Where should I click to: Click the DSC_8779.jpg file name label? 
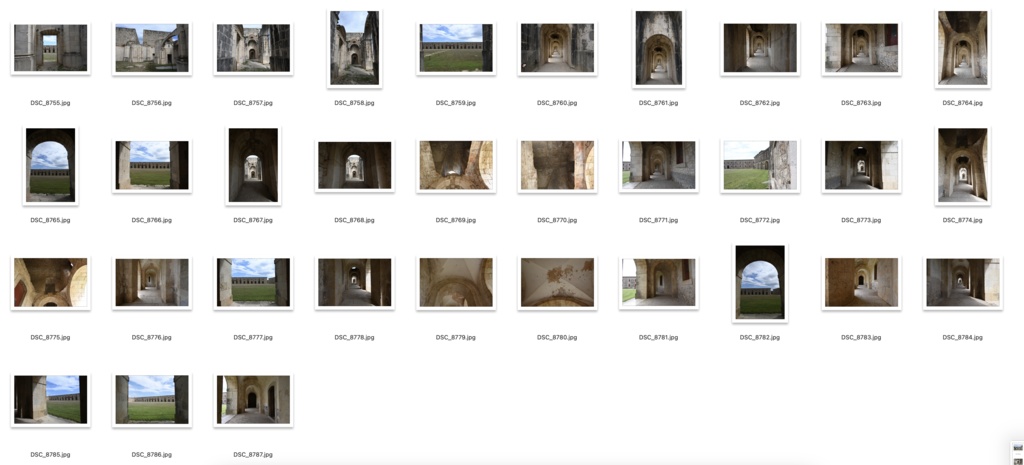[456, 338]
